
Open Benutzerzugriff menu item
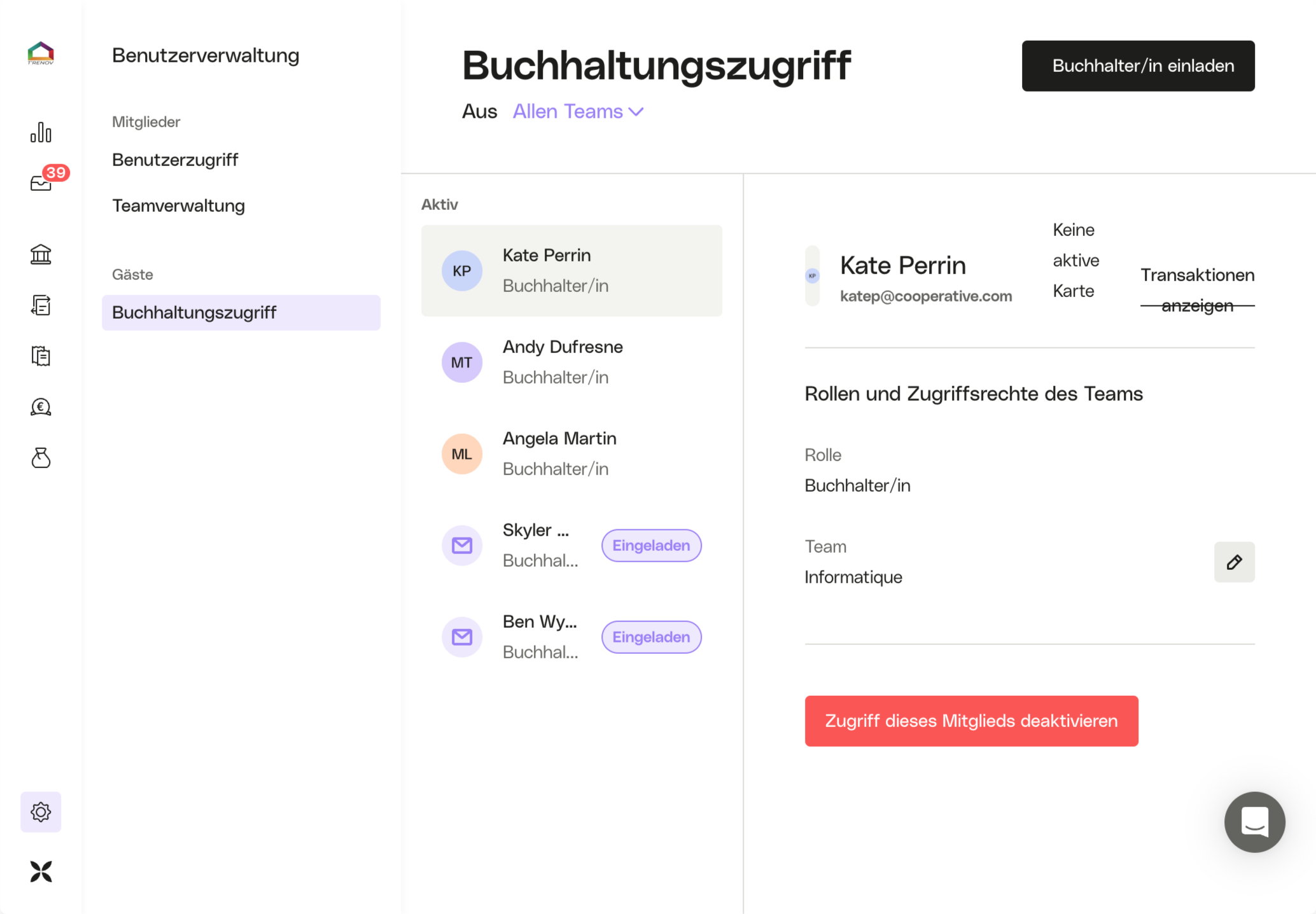point(175,160)
